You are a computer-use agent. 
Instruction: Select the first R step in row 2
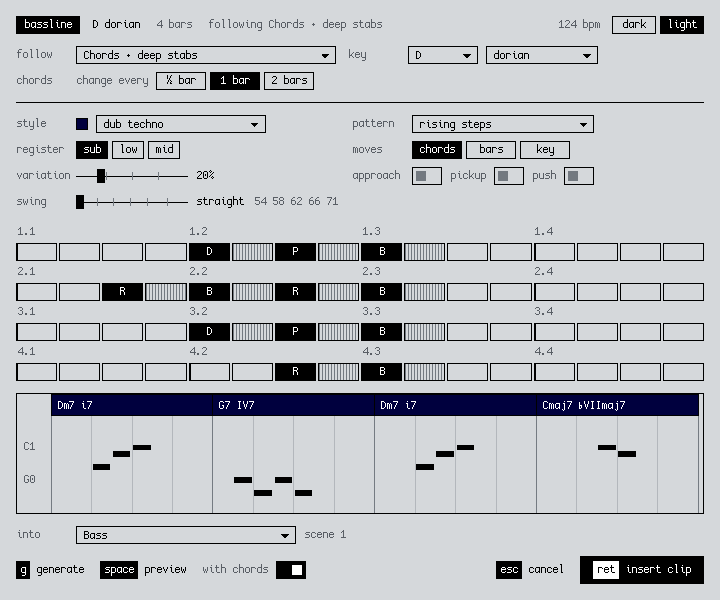123,292
